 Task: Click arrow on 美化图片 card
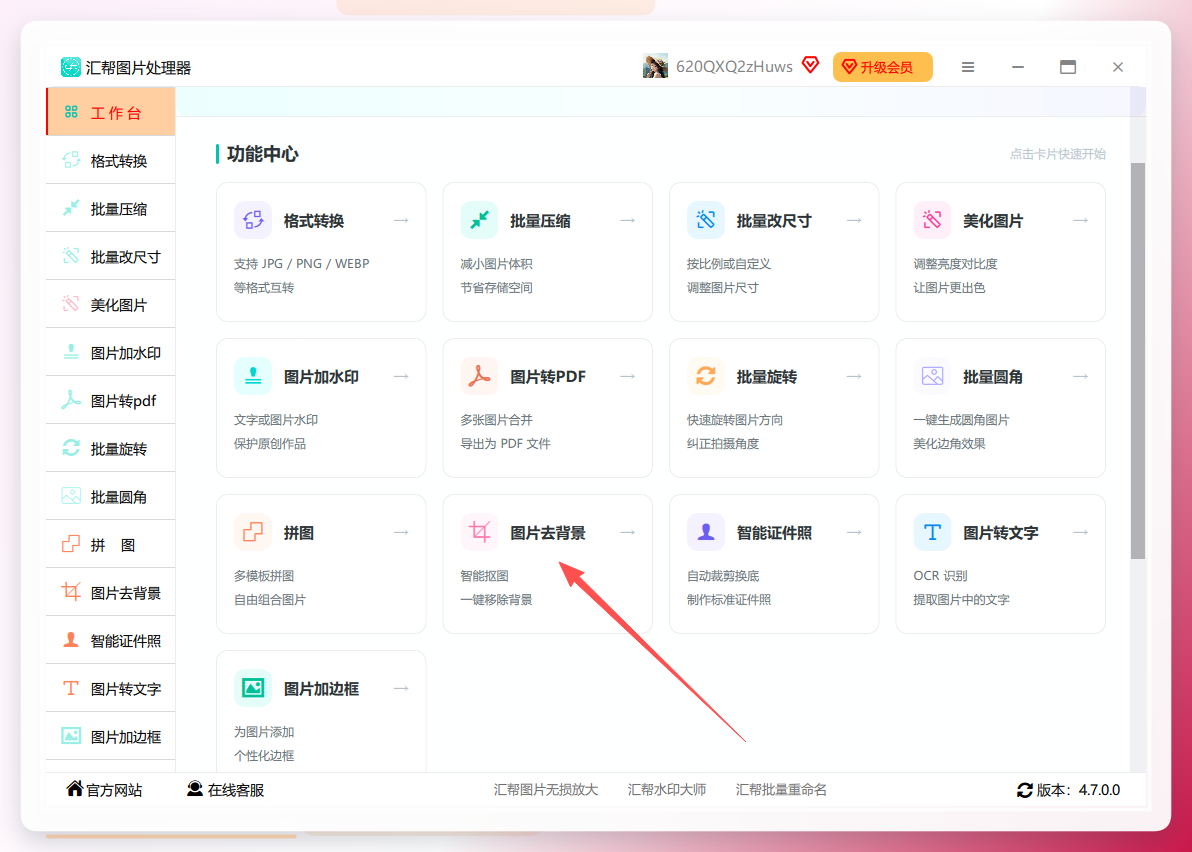click(x=1081, y=220)
